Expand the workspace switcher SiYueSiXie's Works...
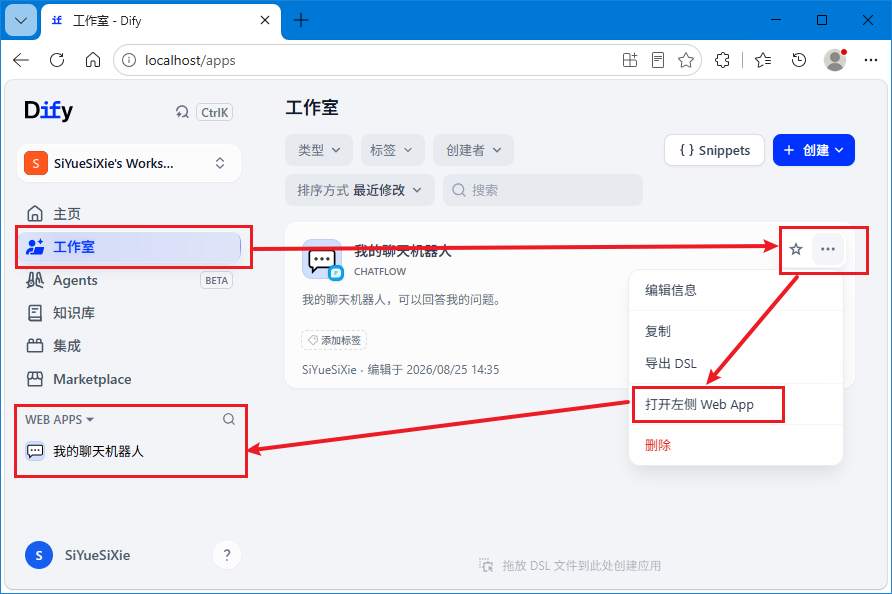Viewport: 892px width, 594px height. tap(129, 163)
